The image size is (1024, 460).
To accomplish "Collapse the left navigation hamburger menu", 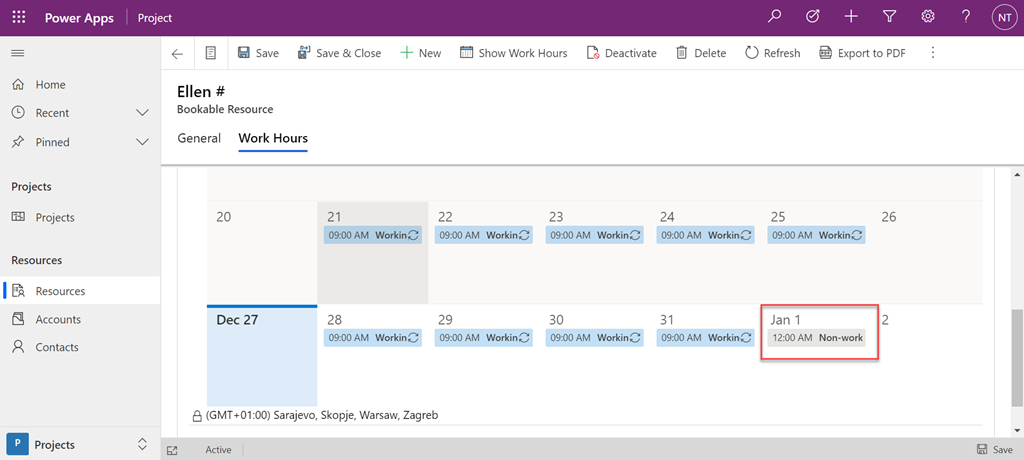I will point(17,53).
